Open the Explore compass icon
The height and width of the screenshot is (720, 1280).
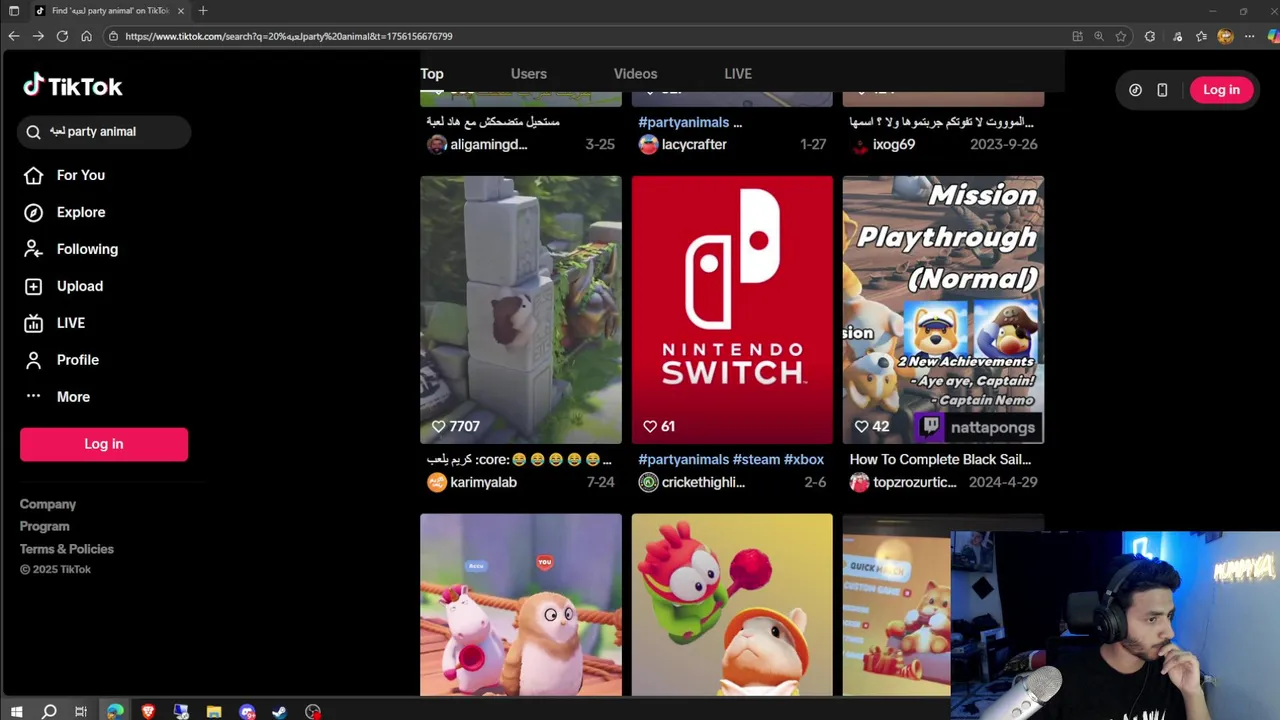33,212
